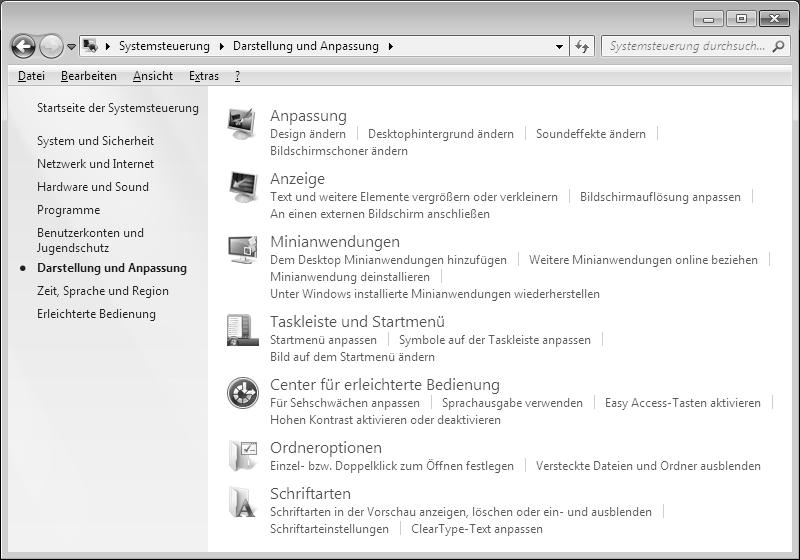Open the Anpassung monitor icon
The width and height of the screenshot is (800, 560).
tap(242, 123)
